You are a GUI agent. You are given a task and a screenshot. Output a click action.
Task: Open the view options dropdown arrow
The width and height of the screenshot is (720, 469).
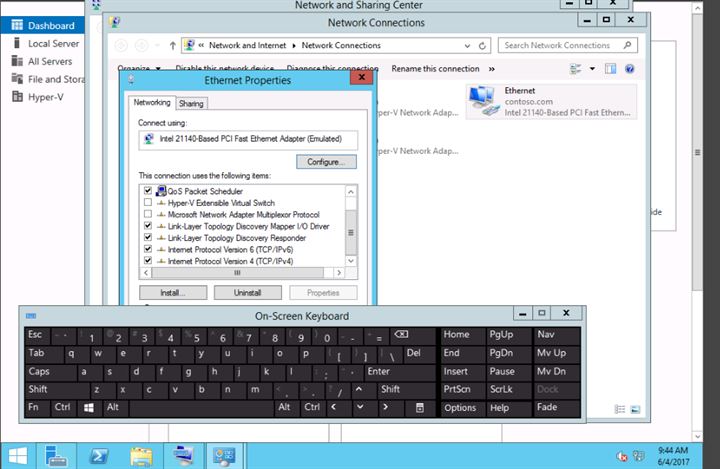(x=592, y=69)
